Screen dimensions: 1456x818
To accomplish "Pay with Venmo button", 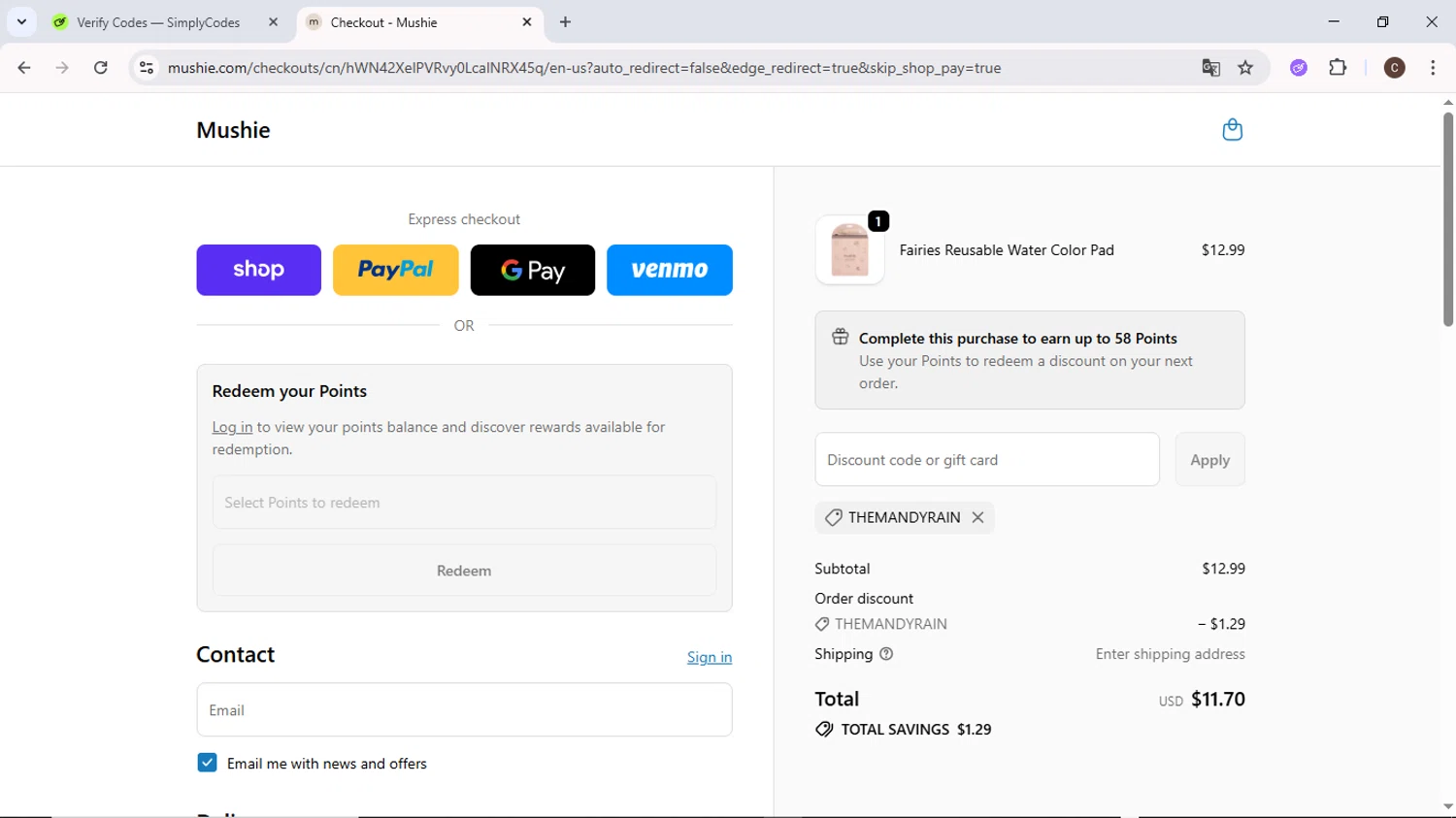I will (x=670, y=270).
